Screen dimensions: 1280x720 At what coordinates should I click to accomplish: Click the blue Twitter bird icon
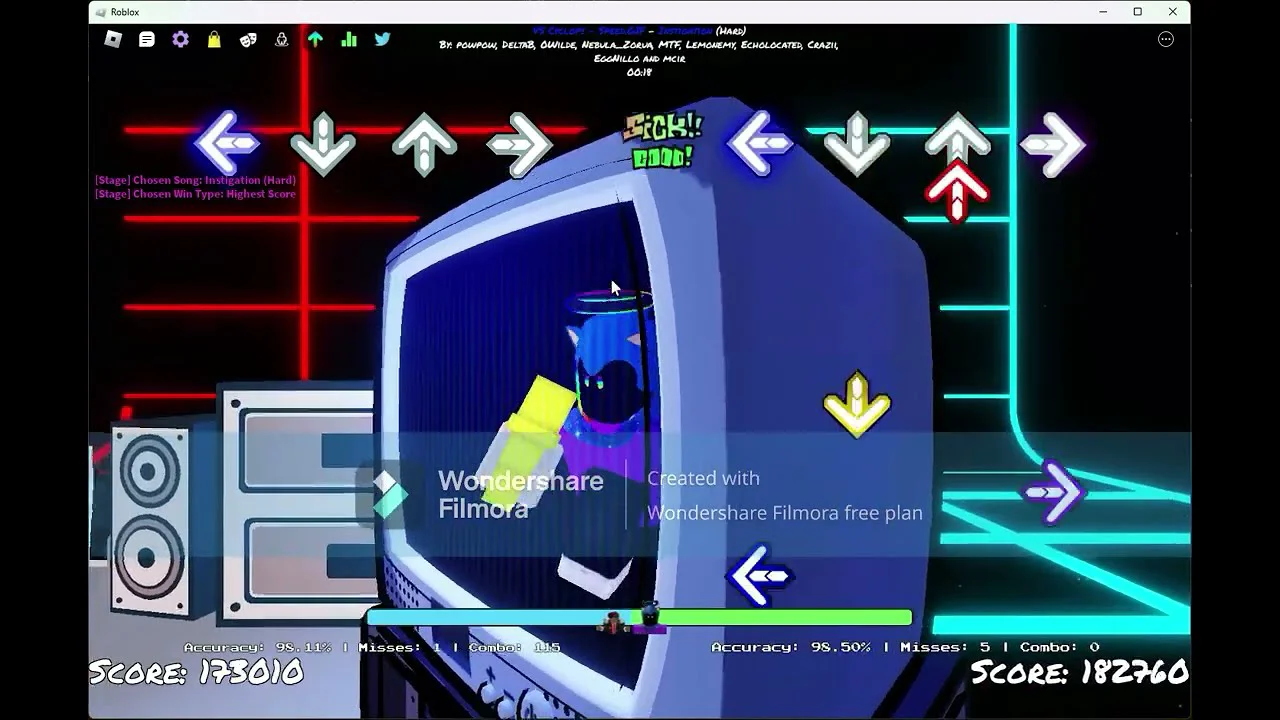382,40
